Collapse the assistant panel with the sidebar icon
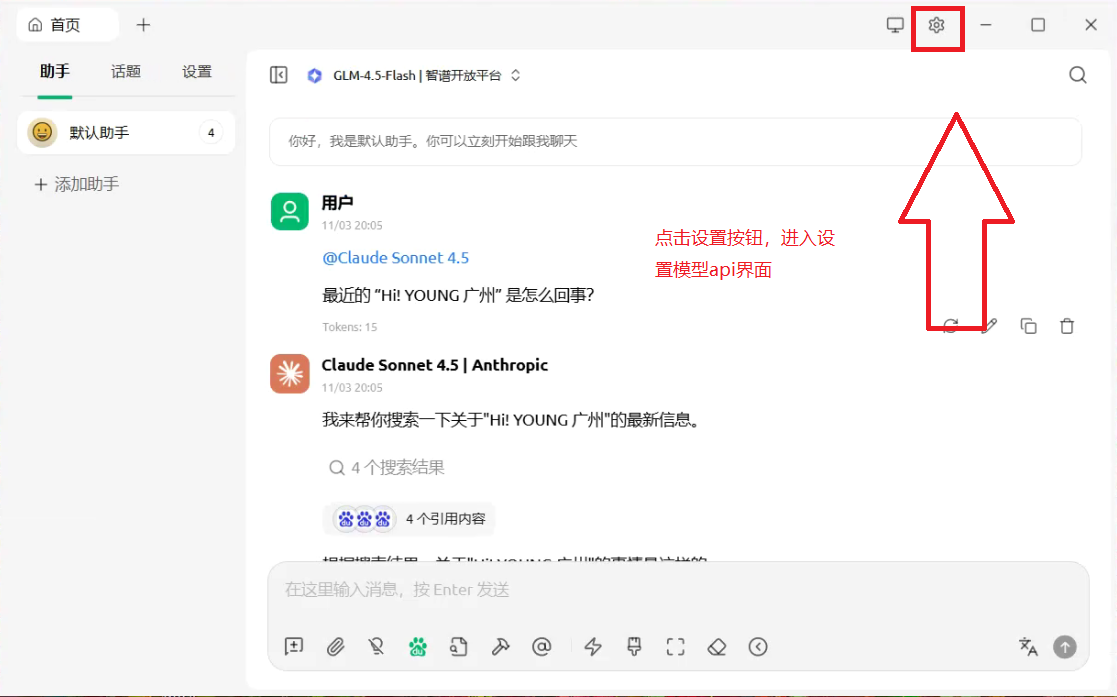The image size is (1117, 697). [279, 74]
